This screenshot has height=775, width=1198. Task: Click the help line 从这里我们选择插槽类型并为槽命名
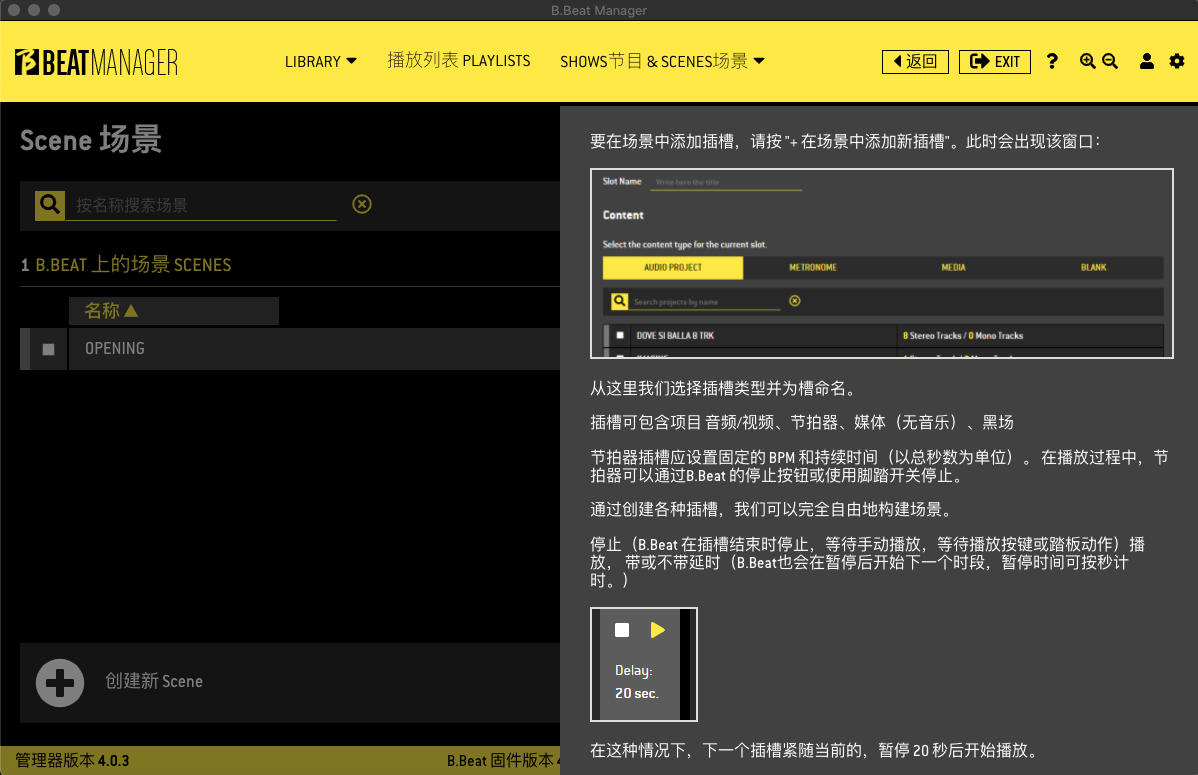point(724,388)
